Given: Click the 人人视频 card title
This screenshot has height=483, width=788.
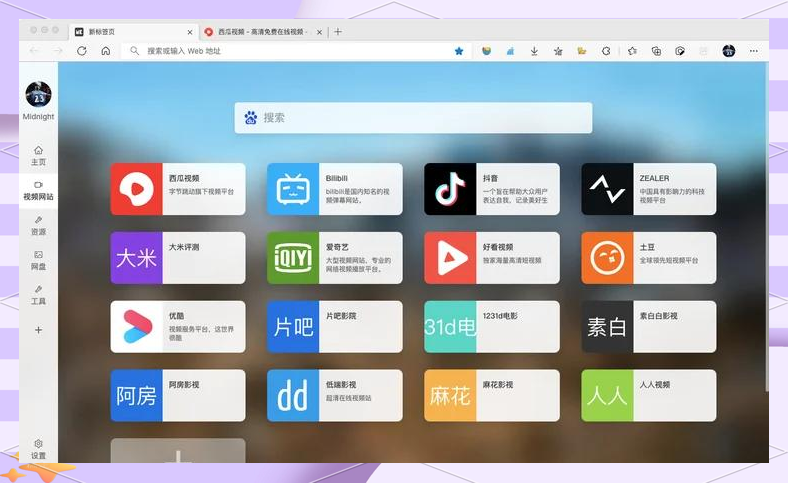Looking at the screenshot, I should [x=655, y=384].
